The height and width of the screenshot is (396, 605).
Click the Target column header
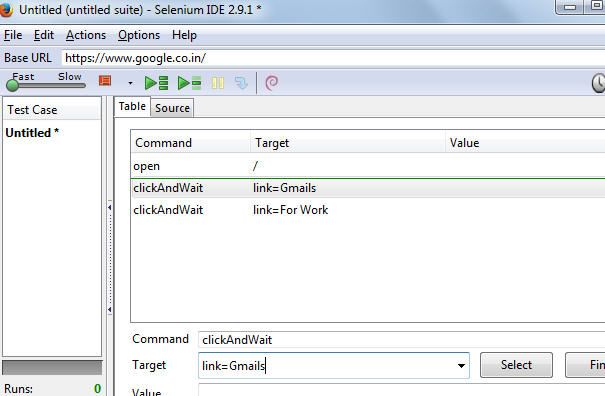pyautogui.click(x=348, y=143)
